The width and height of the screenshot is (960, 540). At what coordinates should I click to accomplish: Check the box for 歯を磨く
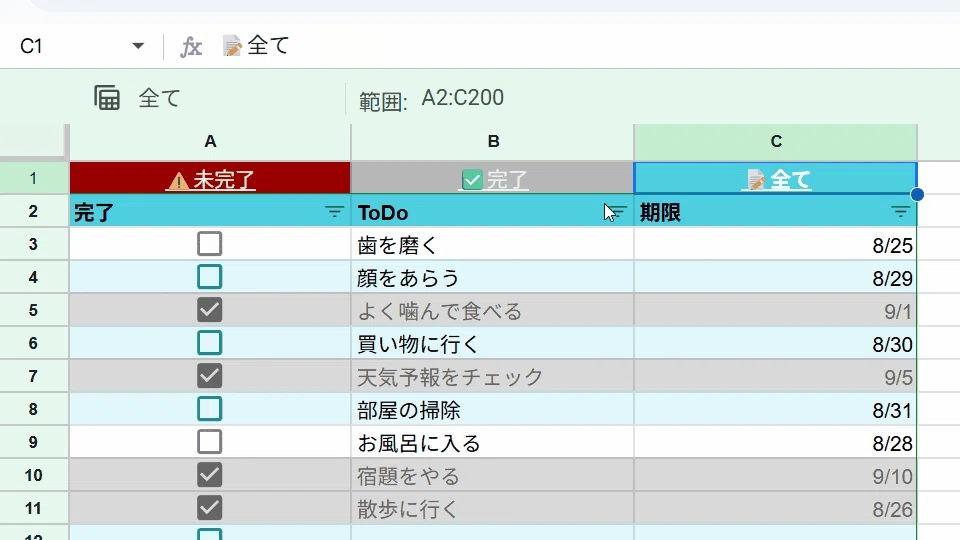tap(209, 244)
